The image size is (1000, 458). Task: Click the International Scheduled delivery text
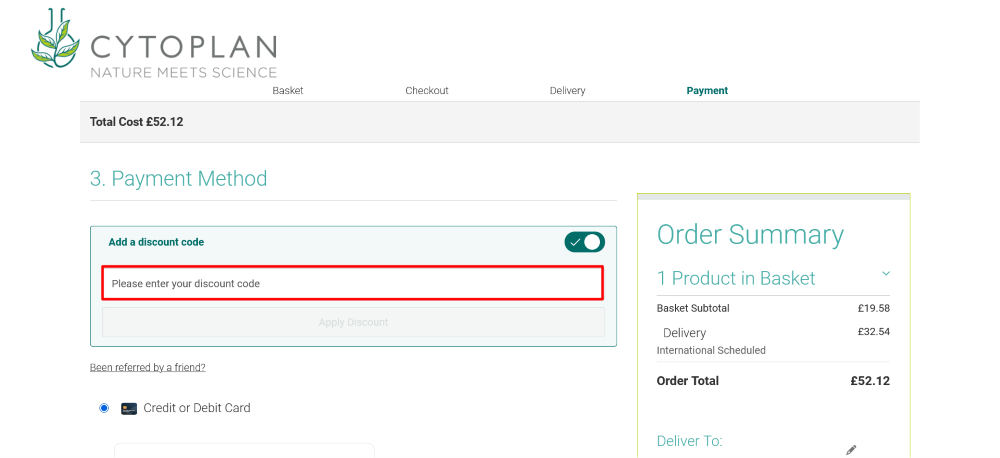[x=711, y=350]
